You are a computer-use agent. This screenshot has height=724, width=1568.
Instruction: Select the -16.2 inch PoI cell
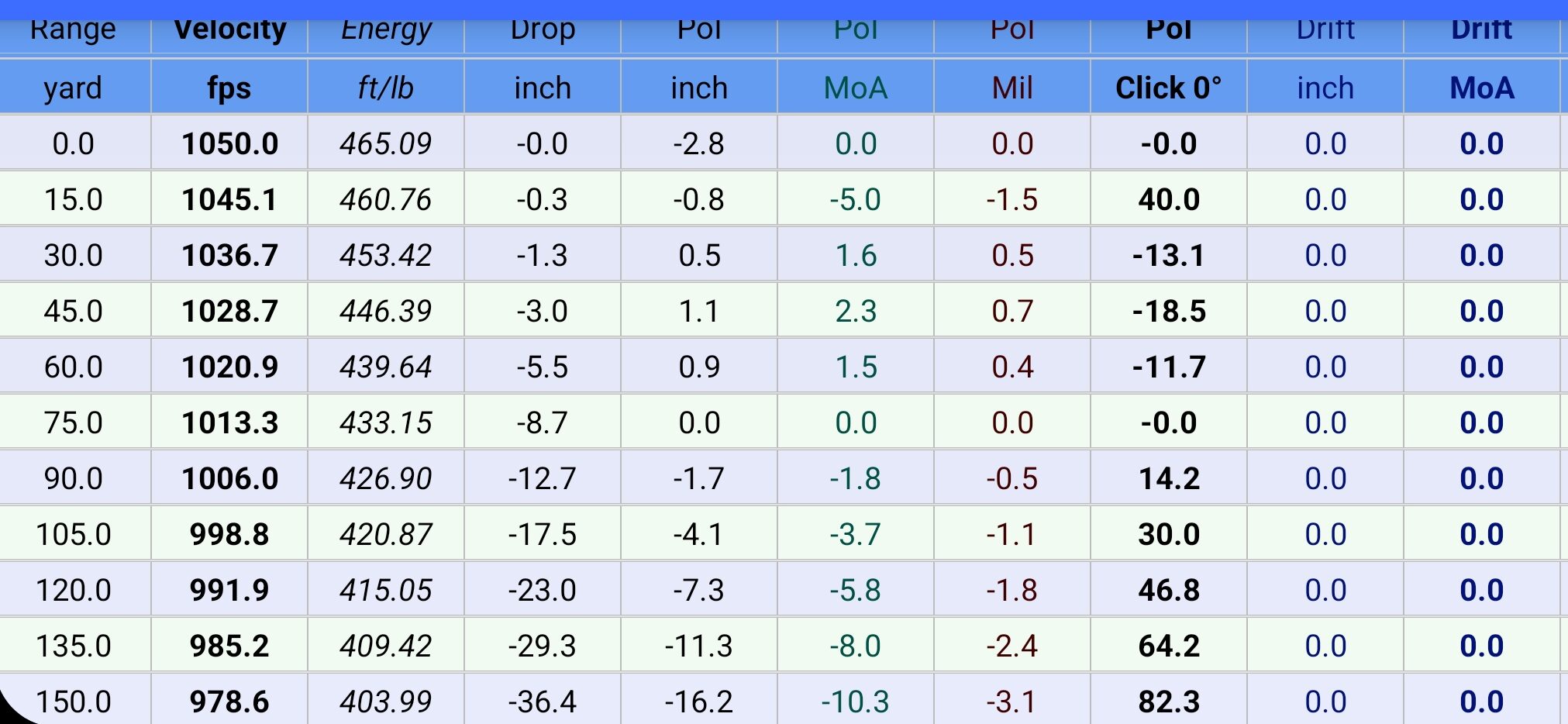pos(699,702)
